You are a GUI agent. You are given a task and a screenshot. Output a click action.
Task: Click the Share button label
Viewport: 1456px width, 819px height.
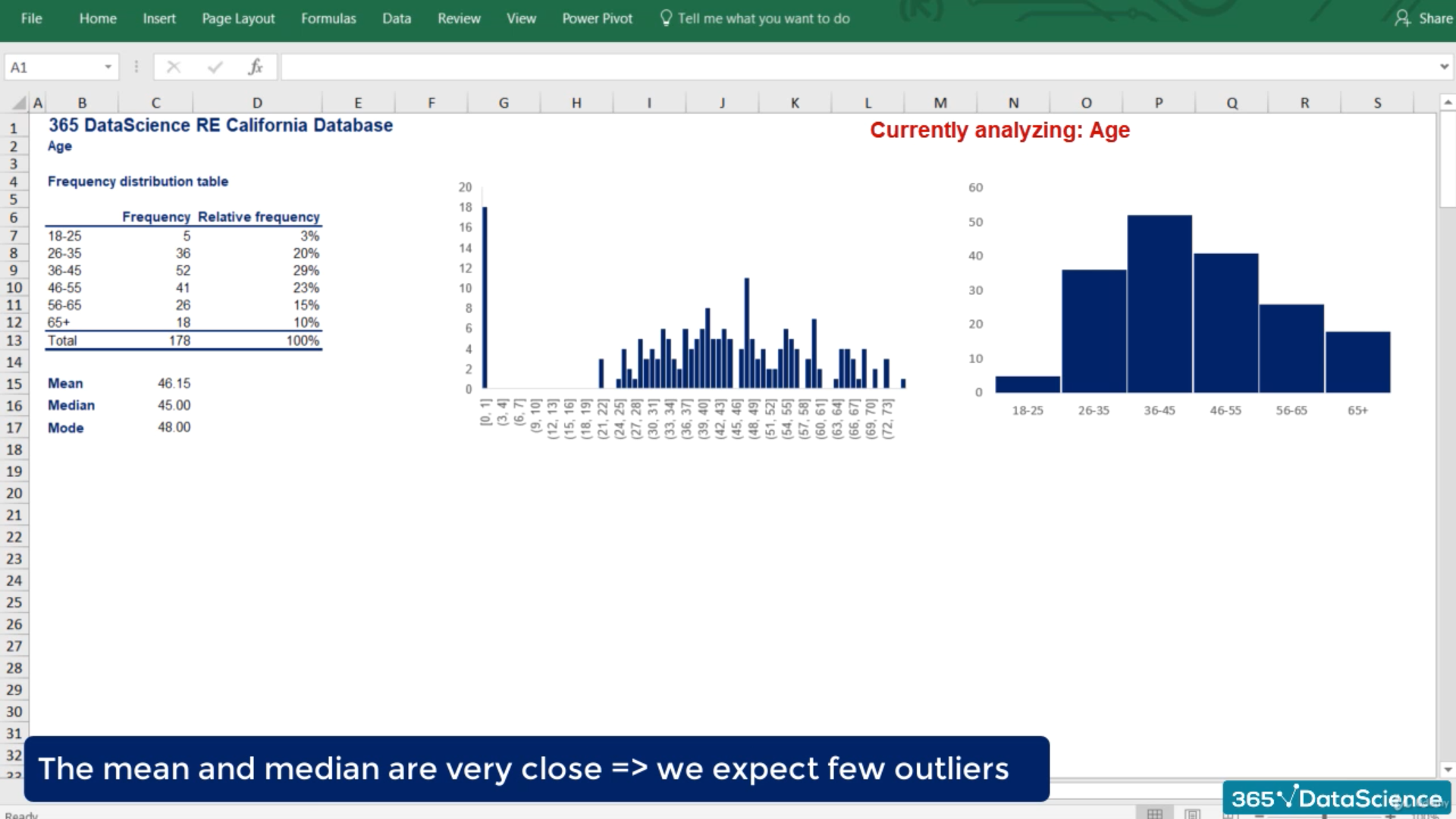(1435, 18)
